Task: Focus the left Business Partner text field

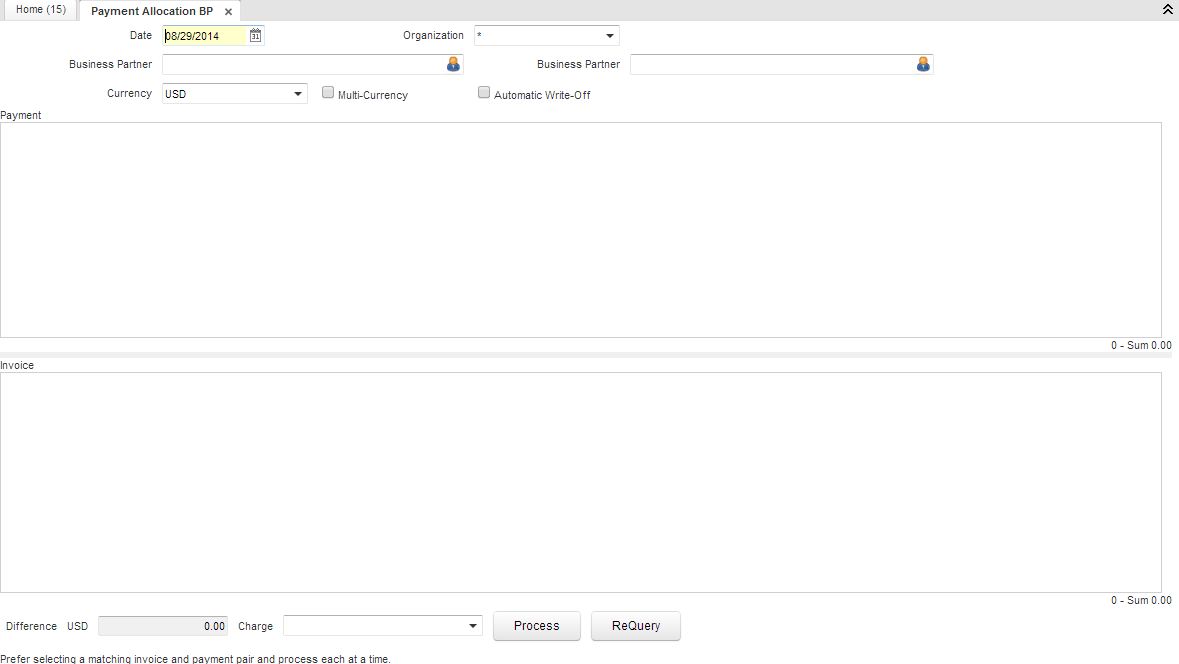Action: (302, 64)
